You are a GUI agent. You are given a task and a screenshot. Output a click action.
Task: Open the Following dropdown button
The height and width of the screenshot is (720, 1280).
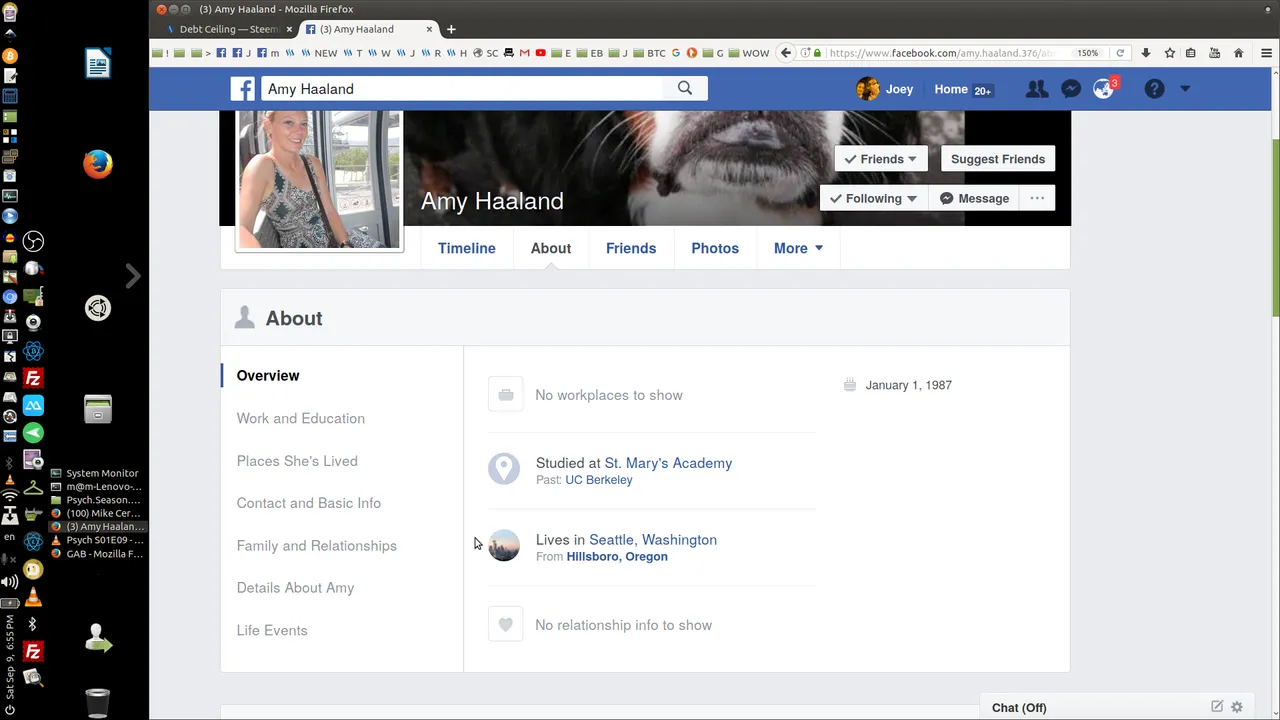click(874, 198)
